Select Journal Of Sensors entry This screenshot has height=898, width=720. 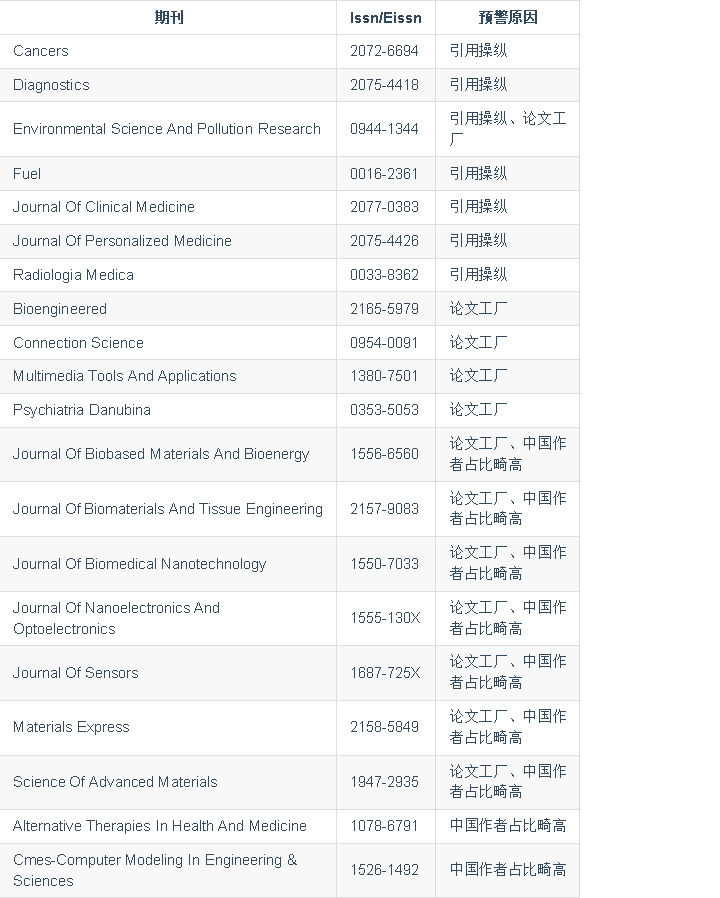(76, 673)
